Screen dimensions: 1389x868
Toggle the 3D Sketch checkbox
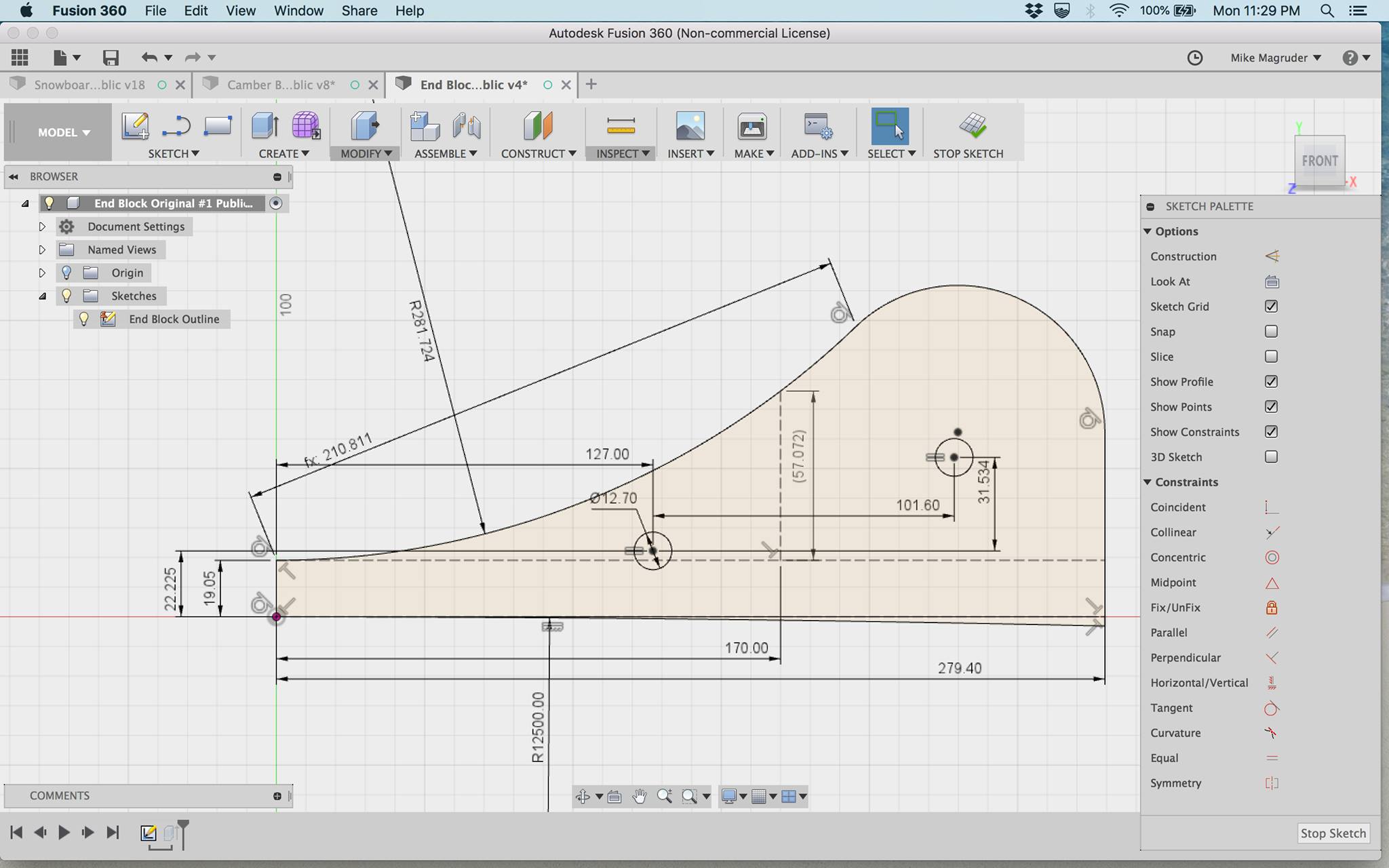[1271, 457]
